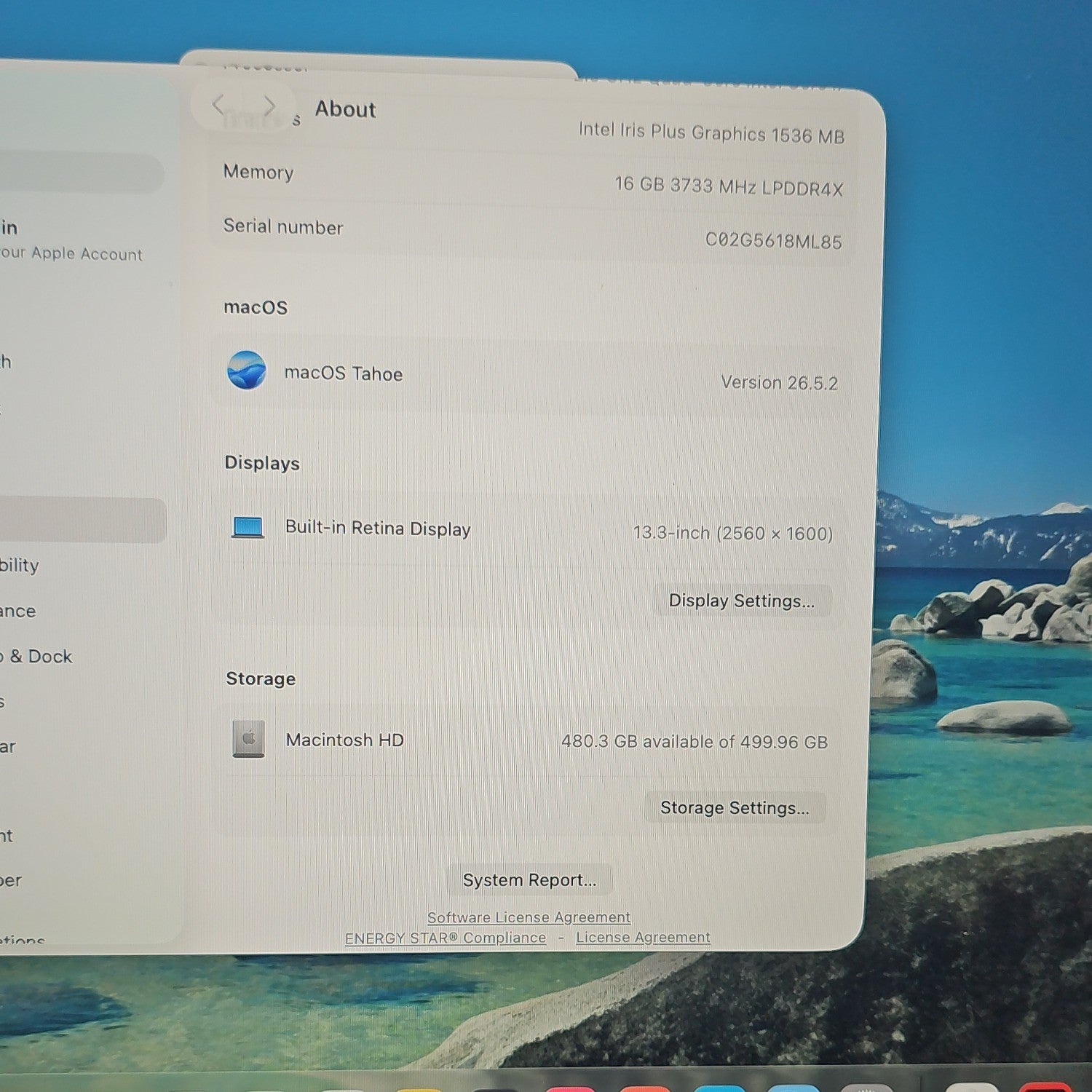Image resolution: width=1092 pixels, height=1092 pixels.
Task: Open Storage Settings
Action: point(735,807)
